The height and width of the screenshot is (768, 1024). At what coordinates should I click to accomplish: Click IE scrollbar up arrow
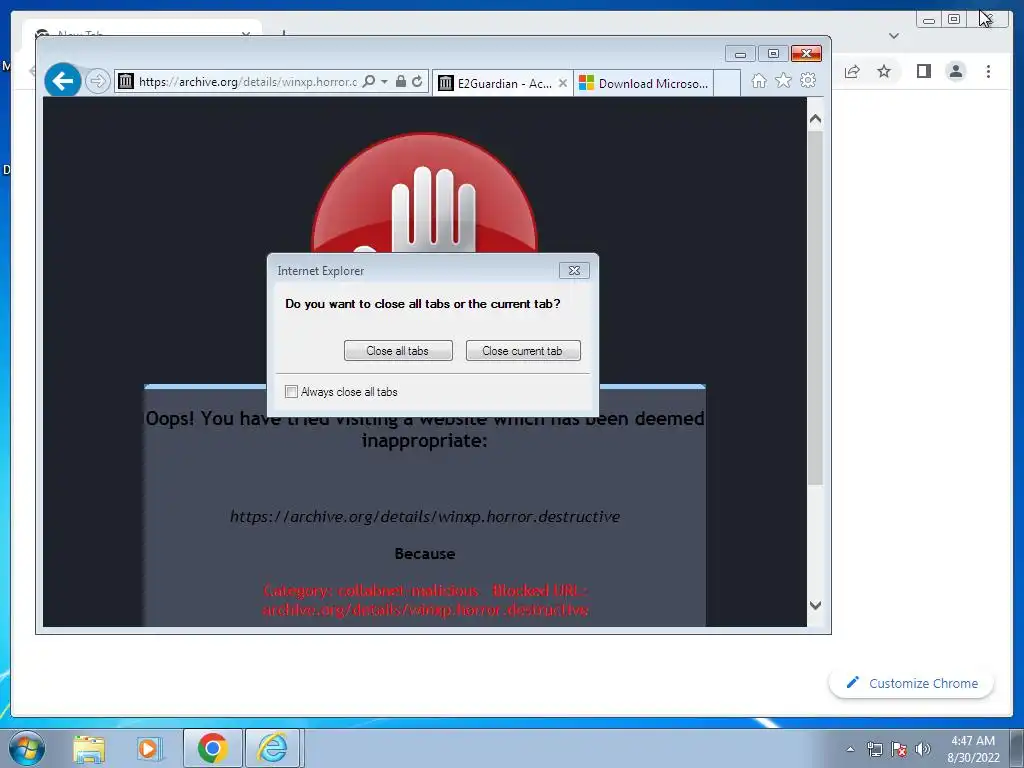(x=815, y=119)
